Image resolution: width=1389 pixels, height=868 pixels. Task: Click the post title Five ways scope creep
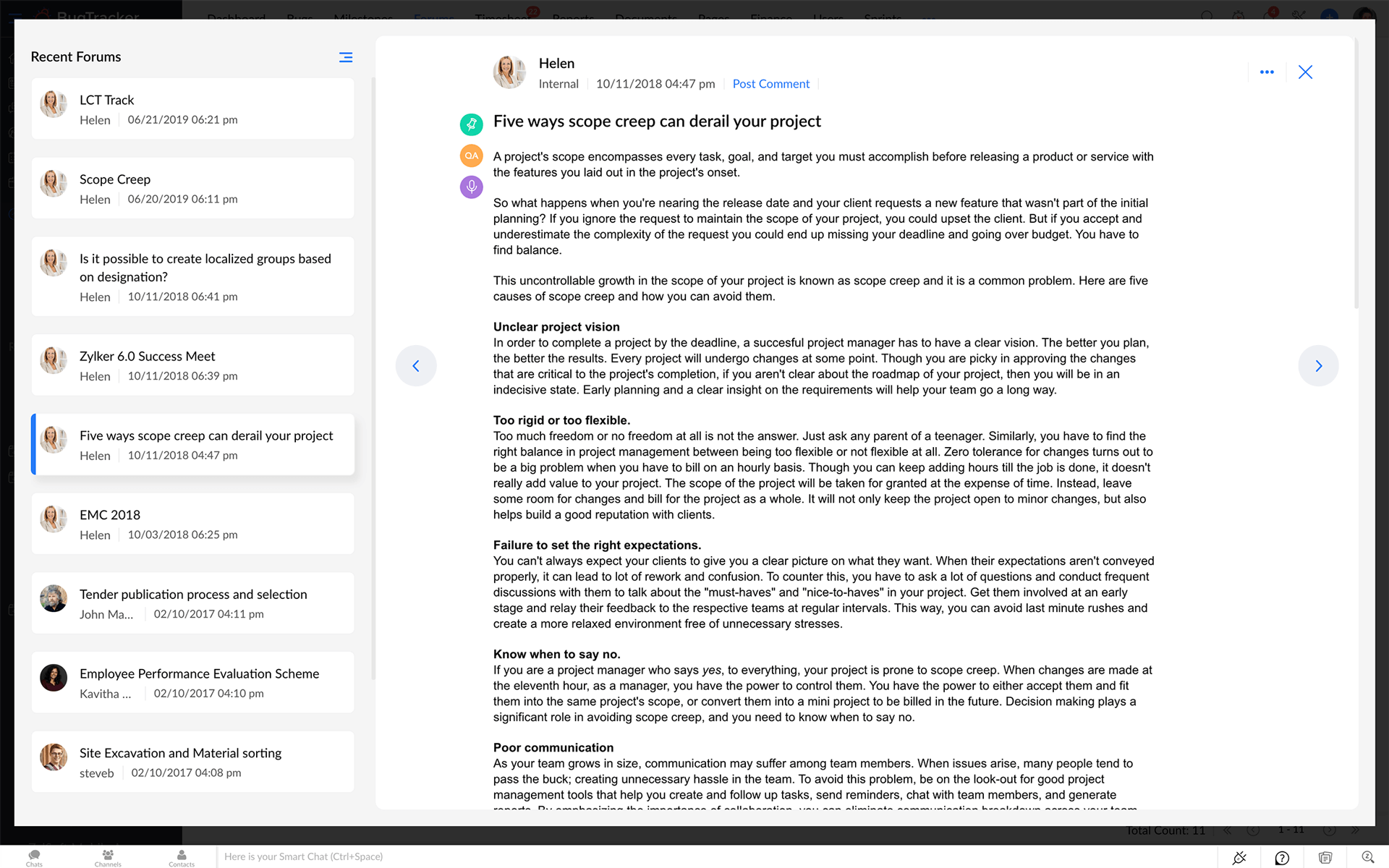[x=657, y=122]
